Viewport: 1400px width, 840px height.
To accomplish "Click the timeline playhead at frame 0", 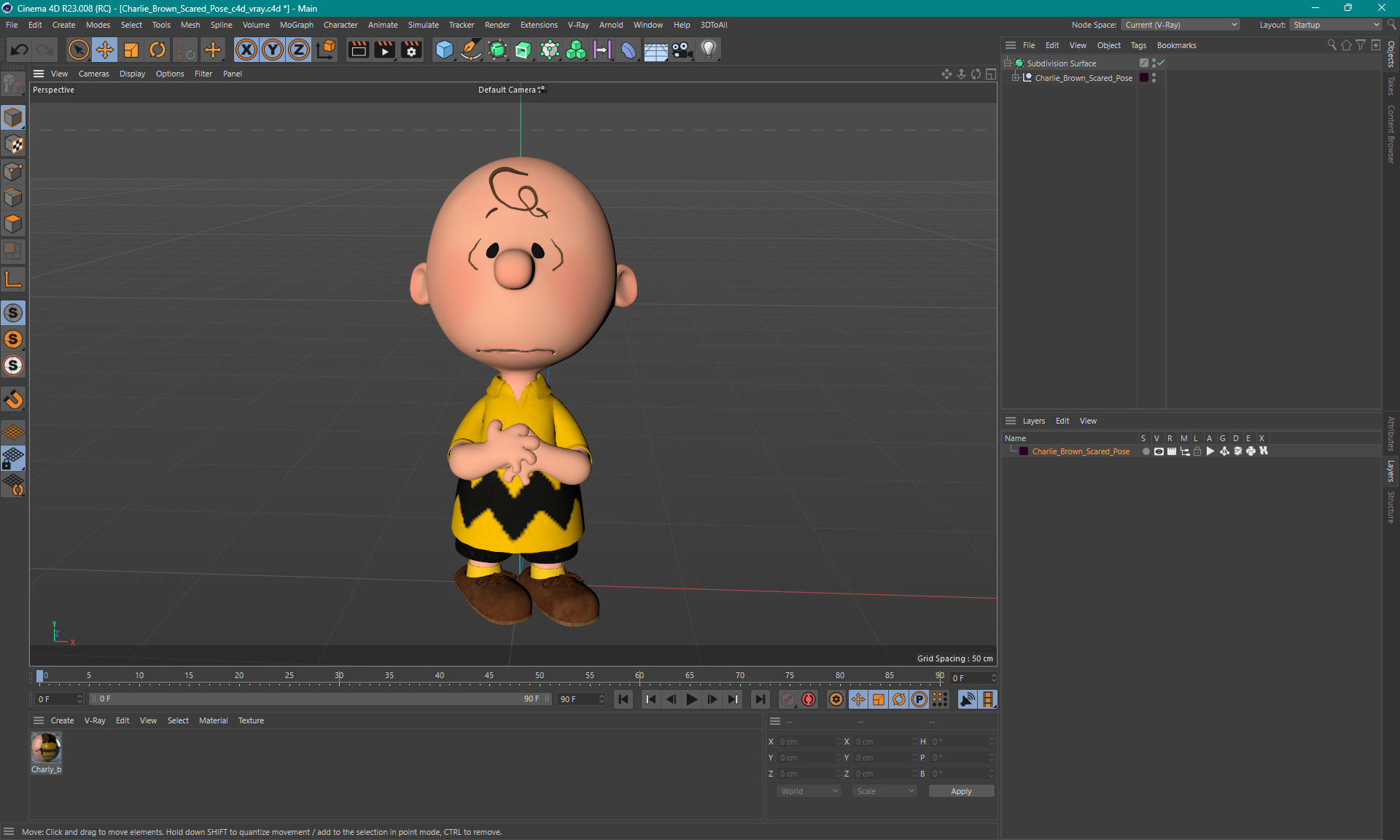I will (x=40, y=677).
